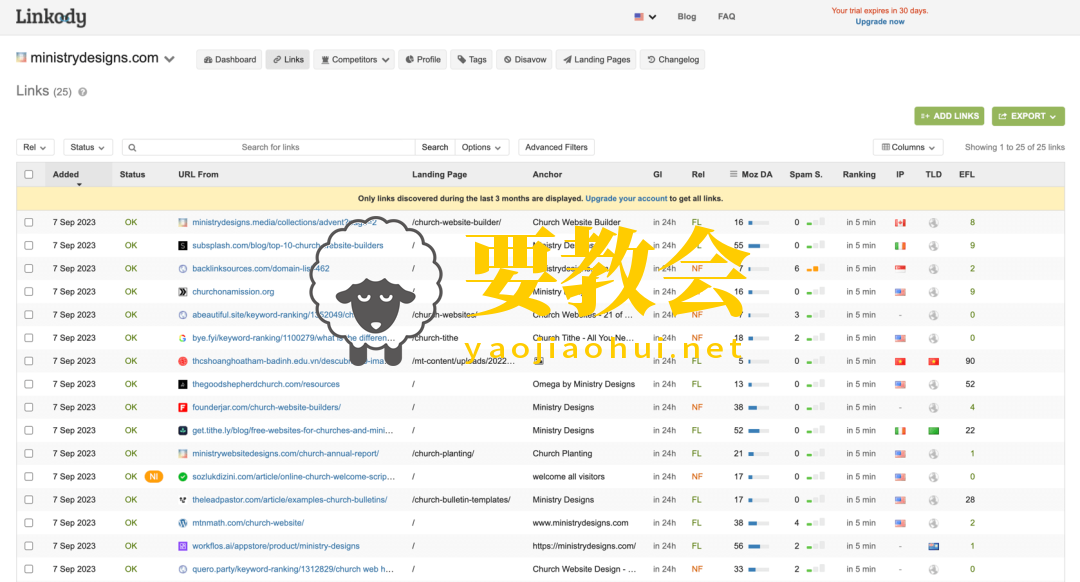Check the backlinksources.com row checkbox
This screenshot has width=1080, height=582.
click(28, 269)
